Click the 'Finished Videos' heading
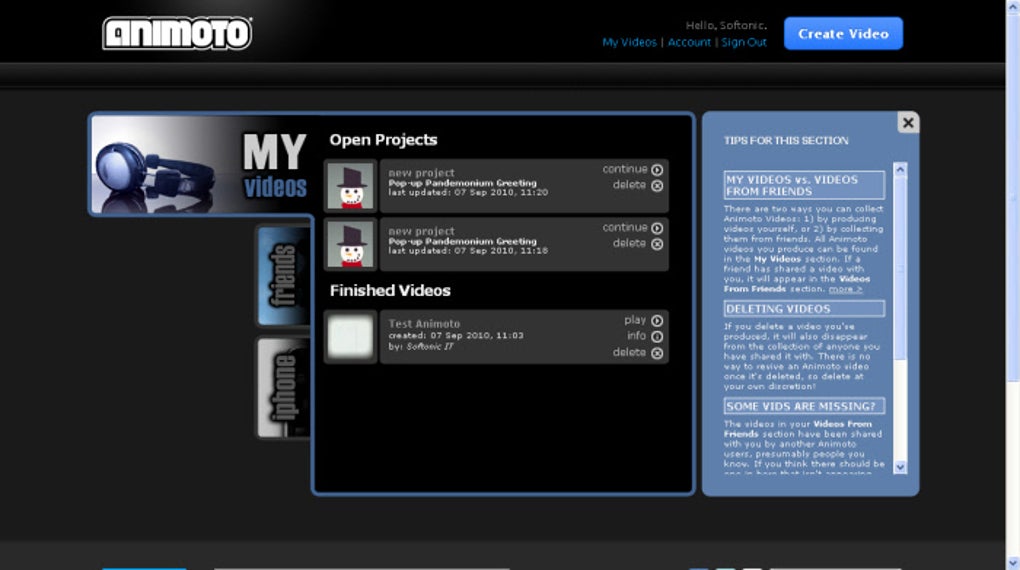Viewport: 1020px width, 570px height. pyautogui.click(x=390, y=291)
